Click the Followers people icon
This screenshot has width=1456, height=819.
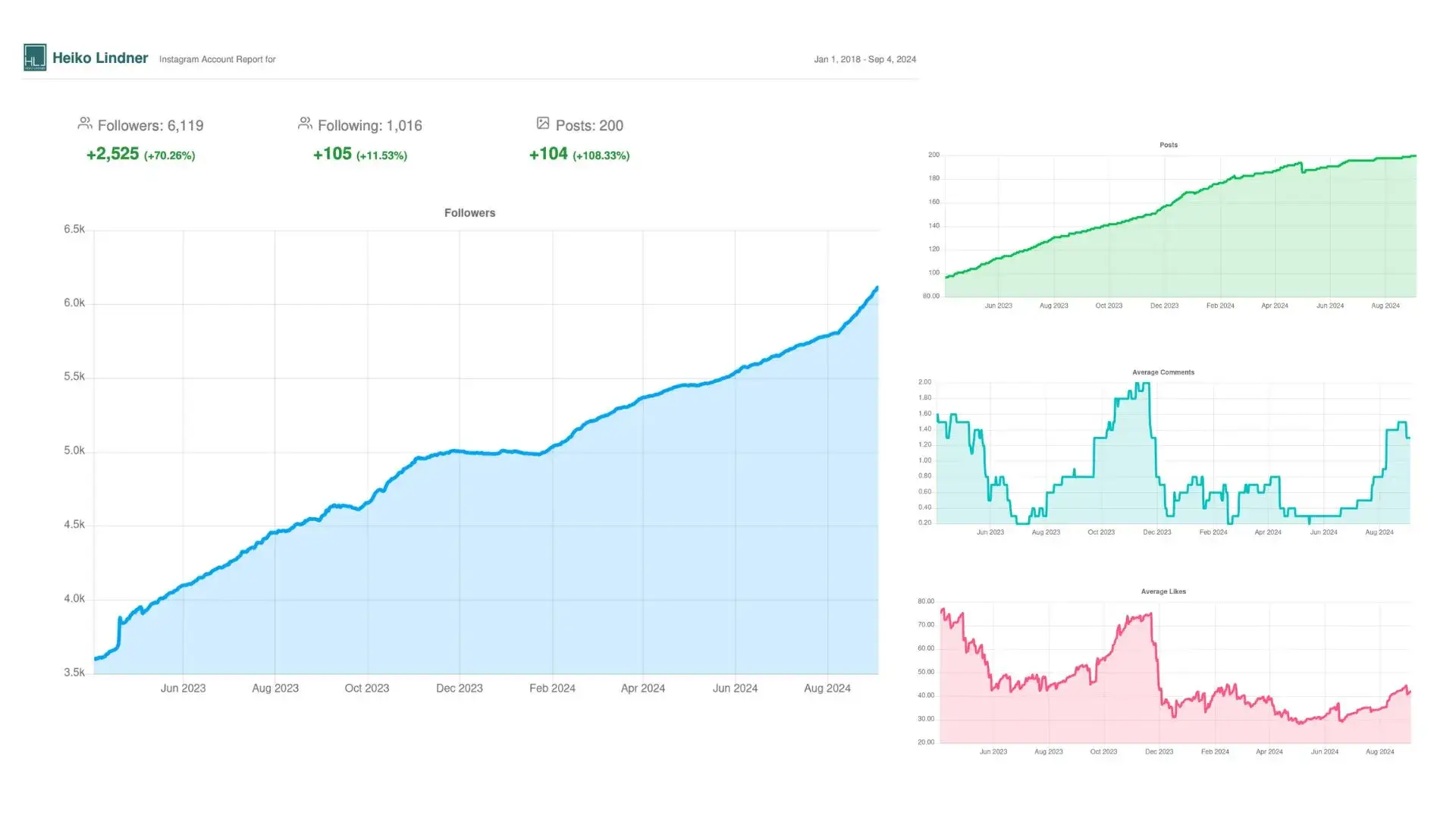coord(85,123)
